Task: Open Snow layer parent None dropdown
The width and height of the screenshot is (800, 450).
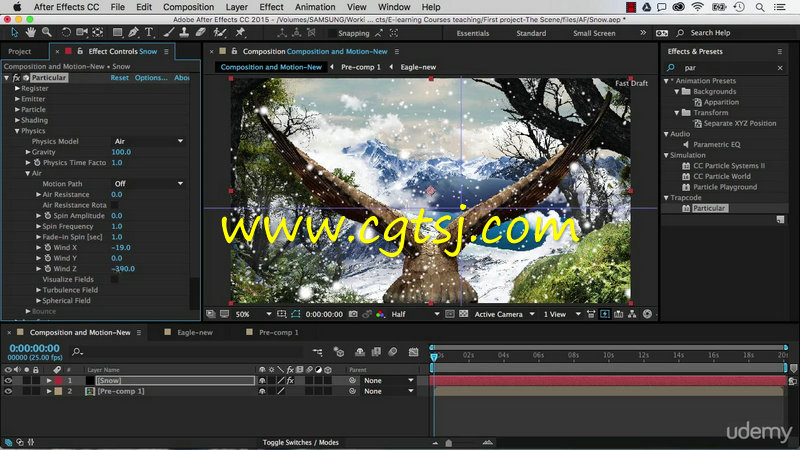Action: click(x=388, y=381)
